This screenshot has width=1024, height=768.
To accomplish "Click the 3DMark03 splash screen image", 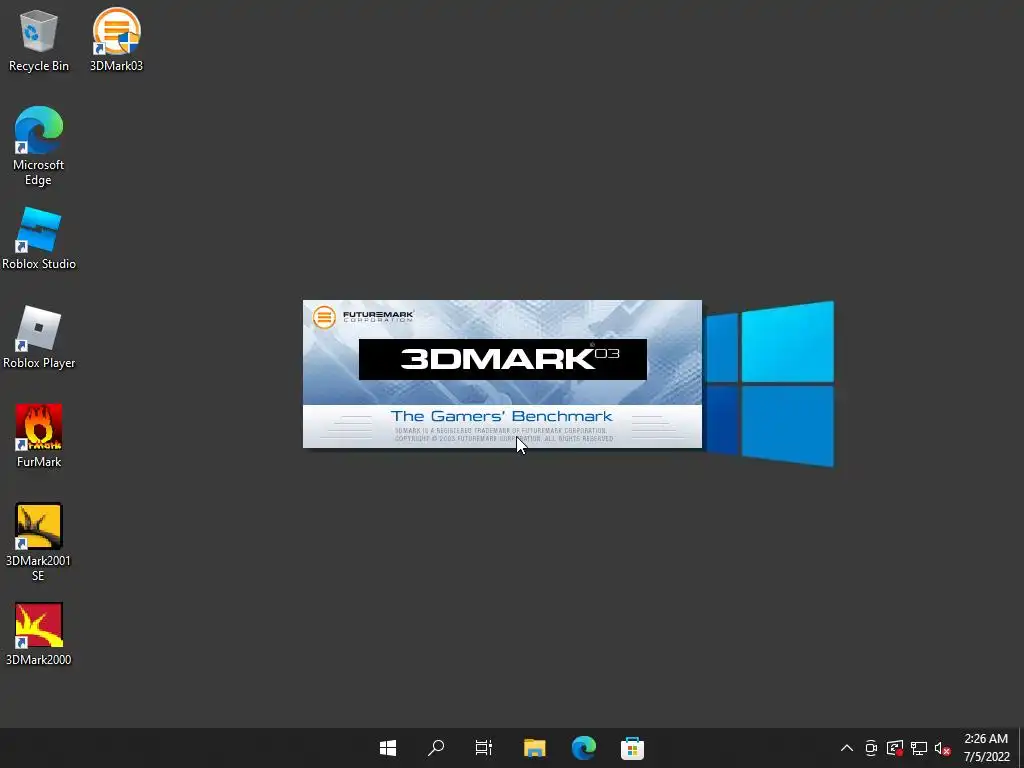I will coord(502,374).
